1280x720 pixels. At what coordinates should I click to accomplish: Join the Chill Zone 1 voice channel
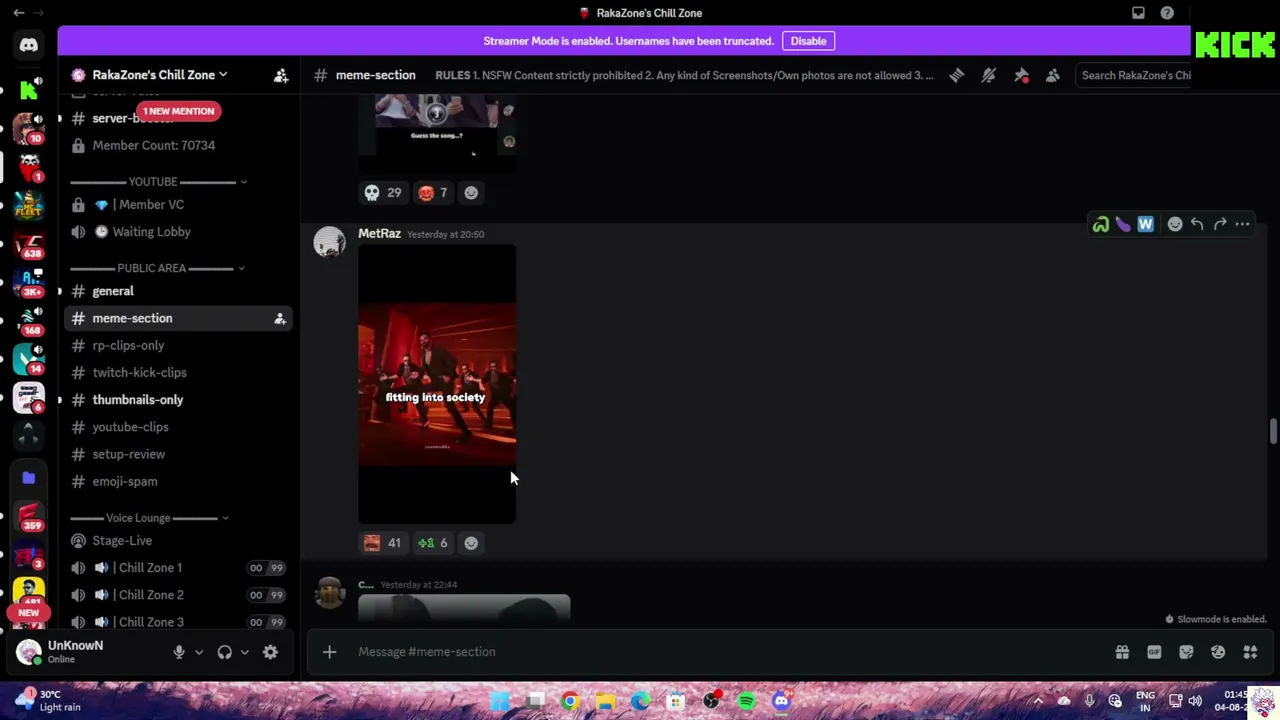click(178, 568)
